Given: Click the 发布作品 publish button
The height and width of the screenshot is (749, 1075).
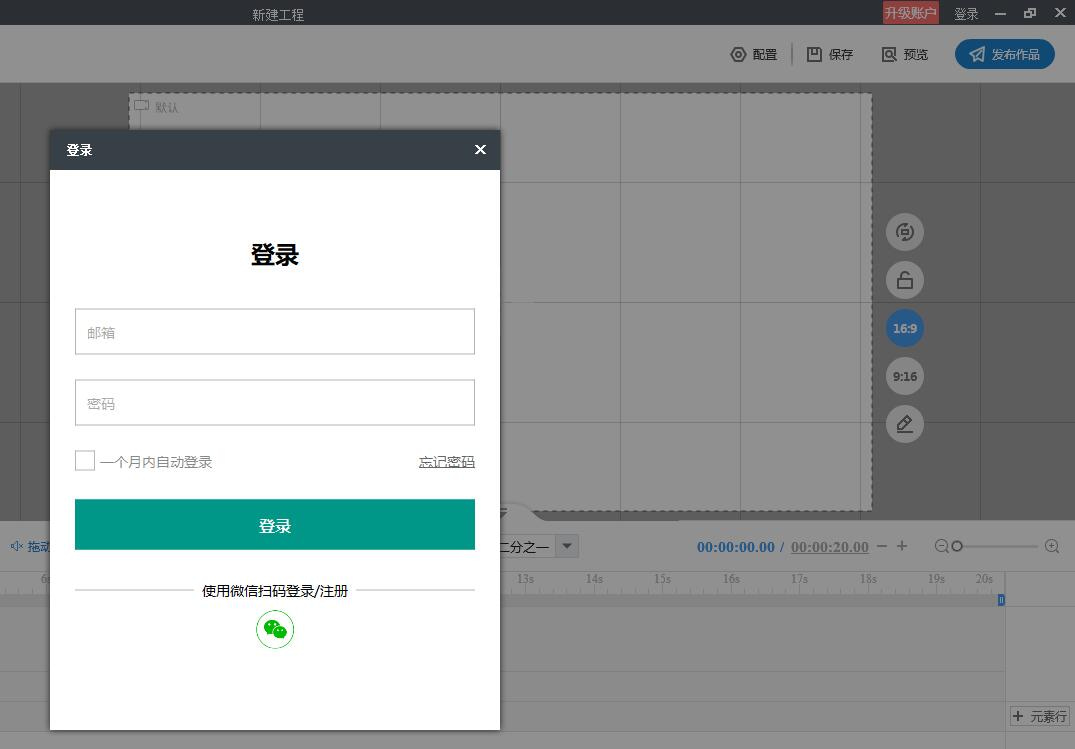Looking at the screenshot, I should click(x=1004, y=54).
